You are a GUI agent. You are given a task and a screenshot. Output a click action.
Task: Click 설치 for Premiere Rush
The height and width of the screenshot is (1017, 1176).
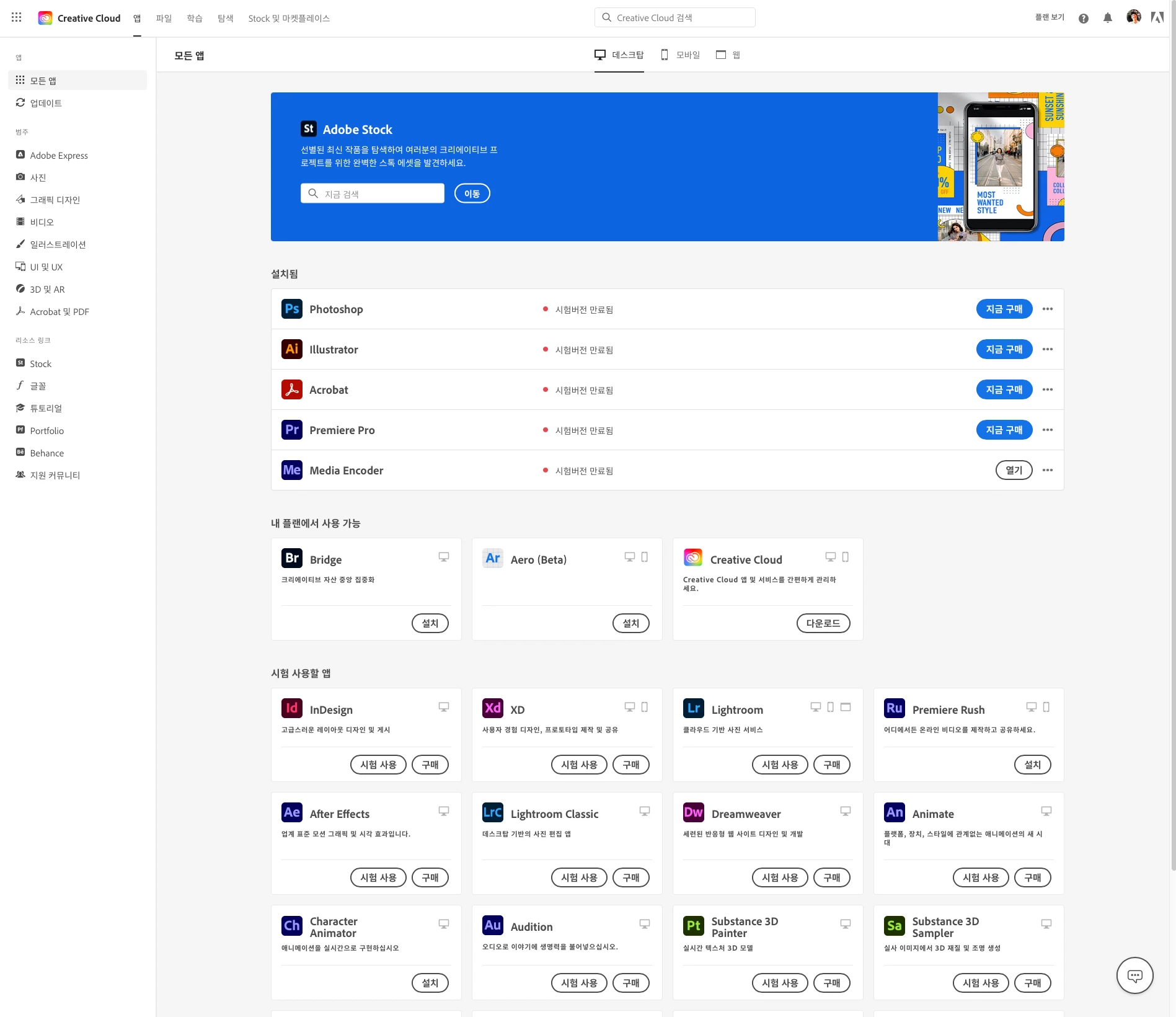1033,765
